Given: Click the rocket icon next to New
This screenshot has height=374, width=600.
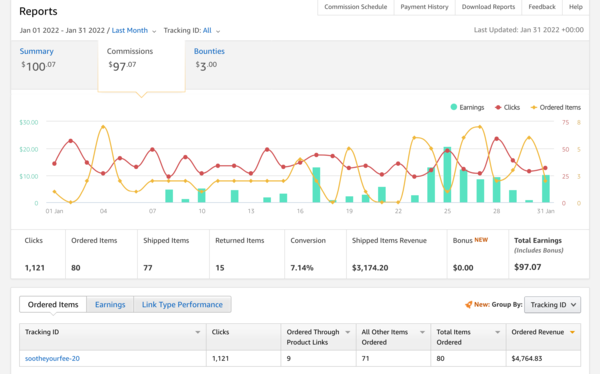Looking at the screenshot, I should click(x=468, y=305).
